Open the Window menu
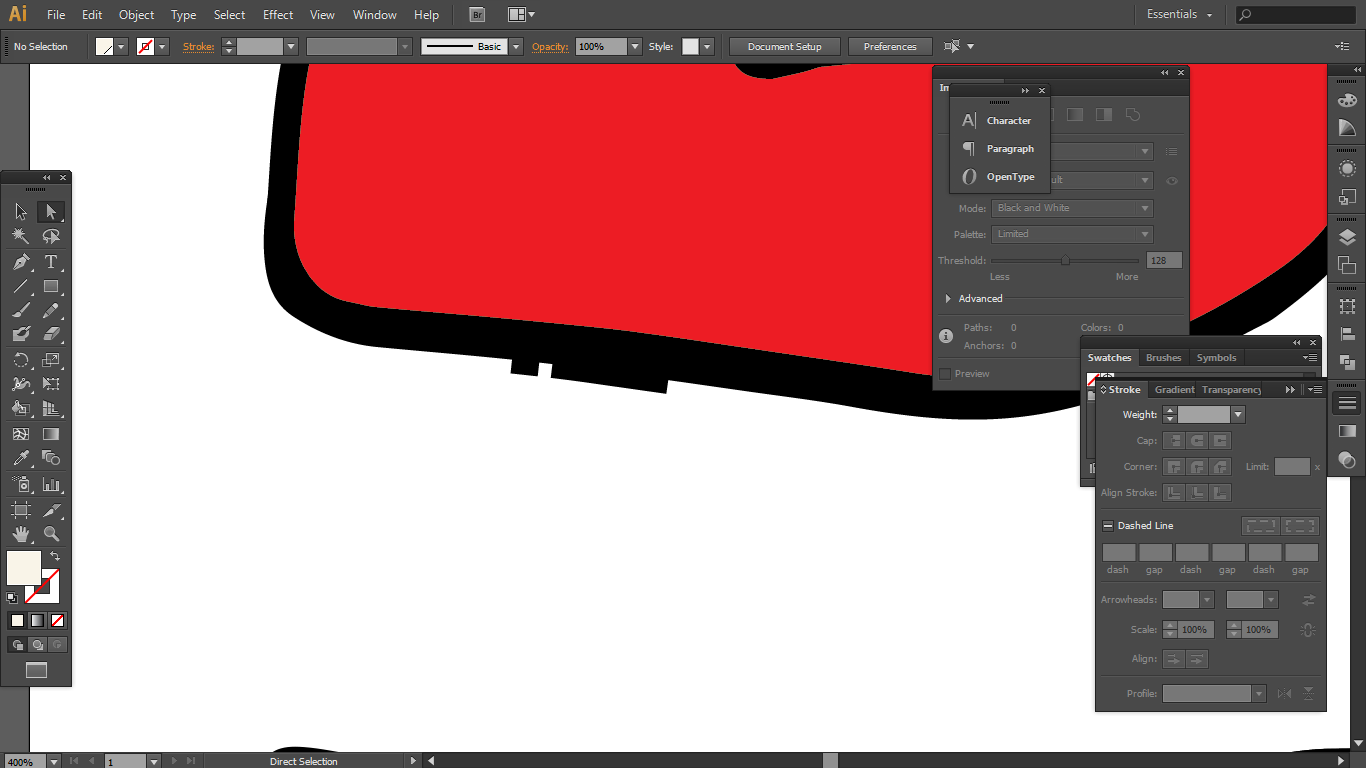Screen dimensions: 1366x768 click(x=375, y=15)
